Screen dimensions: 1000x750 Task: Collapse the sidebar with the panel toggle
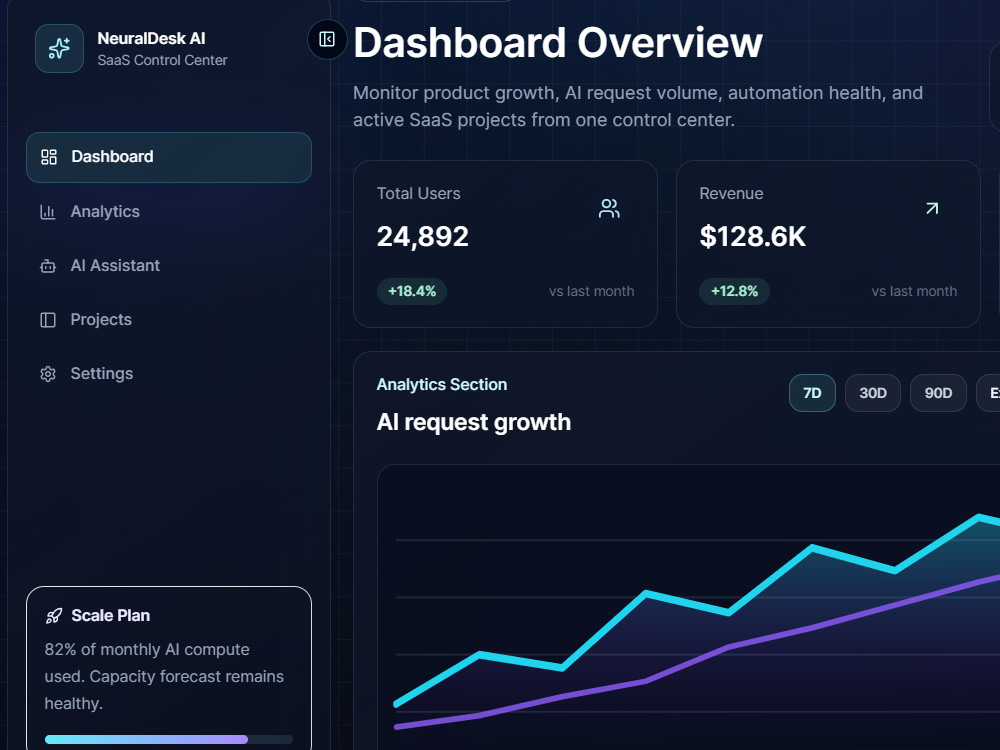click(327, 40)
